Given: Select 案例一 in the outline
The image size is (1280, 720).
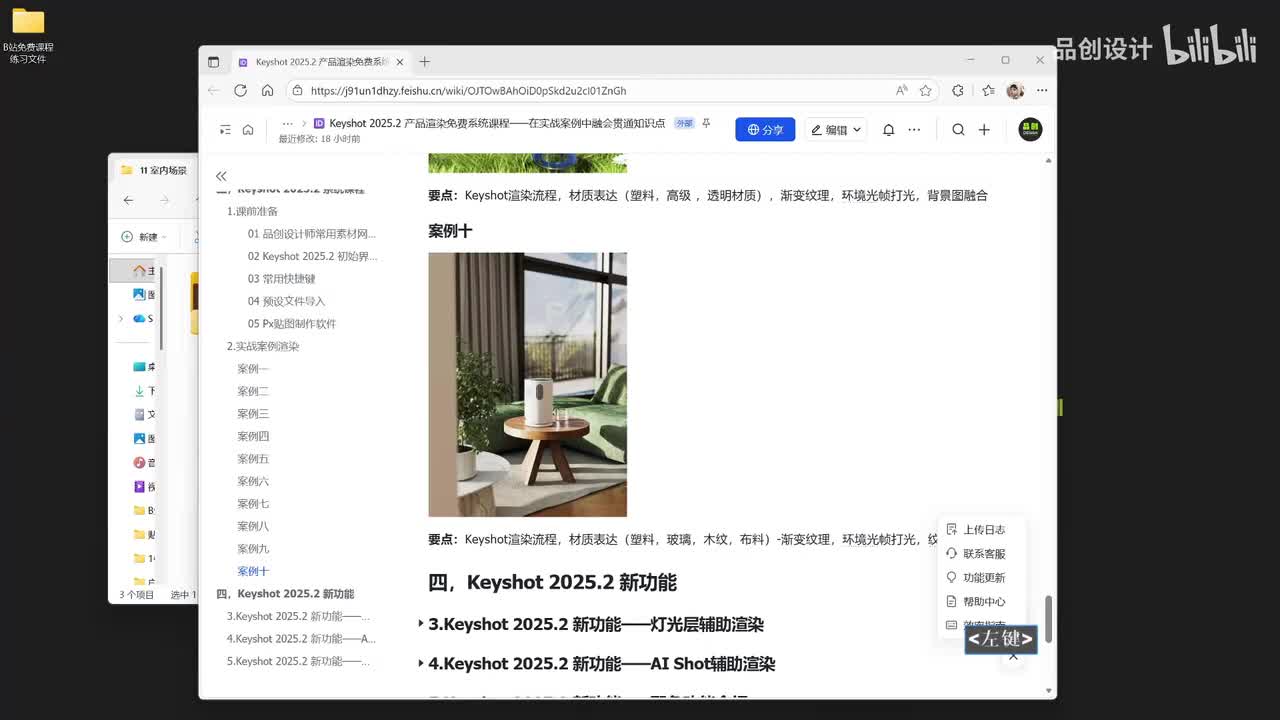Looking at the screenshot, I should click(x=253, y=369).
